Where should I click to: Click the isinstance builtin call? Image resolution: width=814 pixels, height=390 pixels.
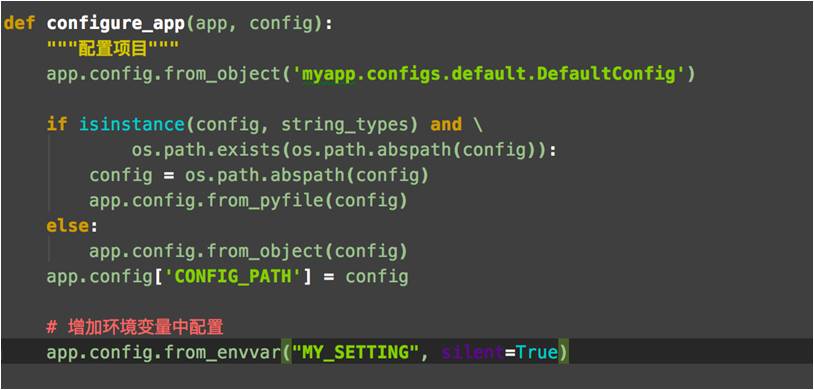[131, 125]
